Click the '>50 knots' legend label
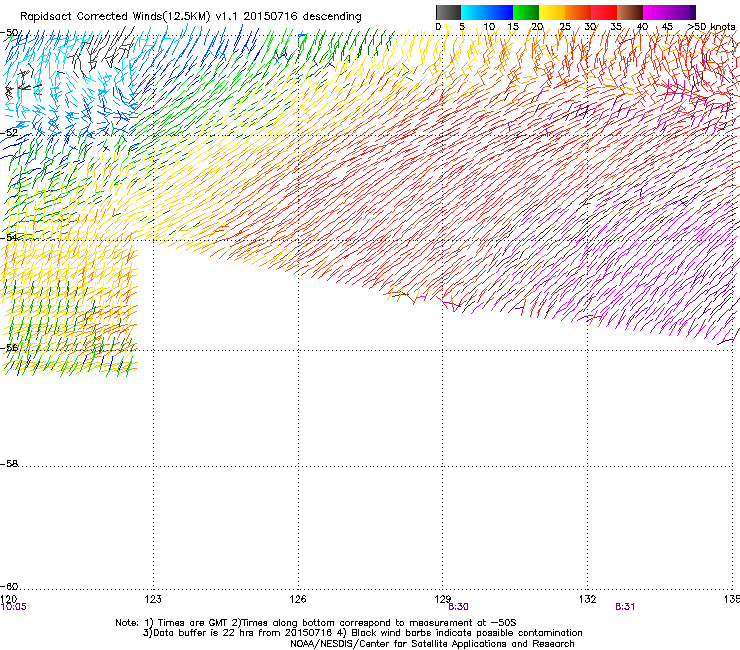Image resolution: width=740 pixels, height=650 pixels. coord(711,26)
